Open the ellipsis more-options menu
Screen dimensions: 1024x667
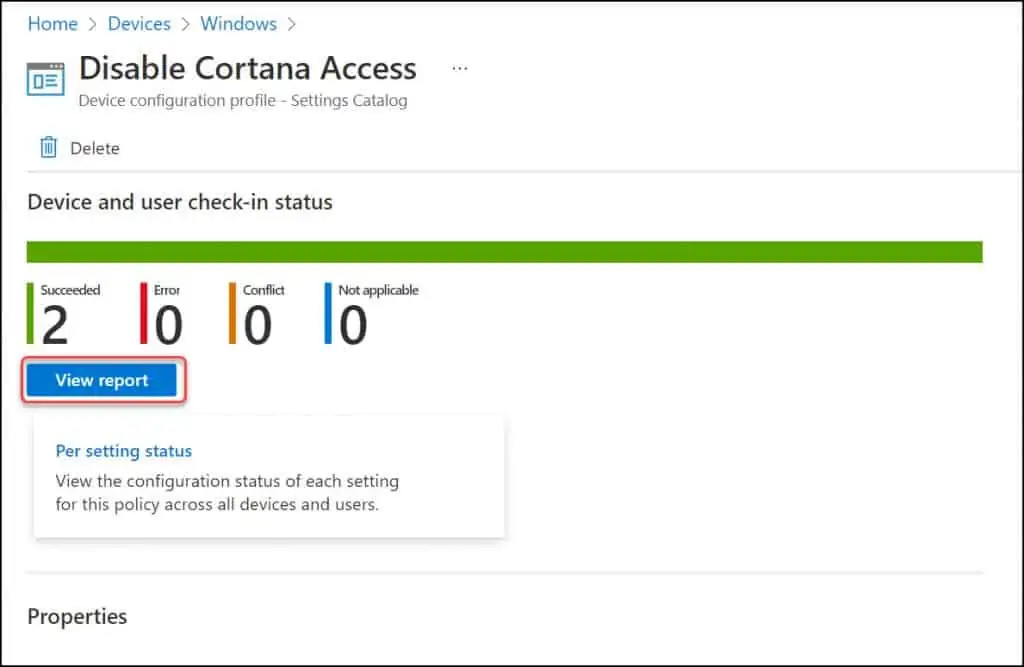[x=460, y=68]
